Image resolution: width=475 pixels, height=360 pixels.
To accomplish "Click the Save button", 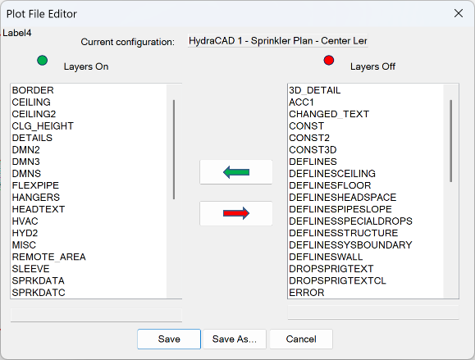I will [x=169, y=339].
